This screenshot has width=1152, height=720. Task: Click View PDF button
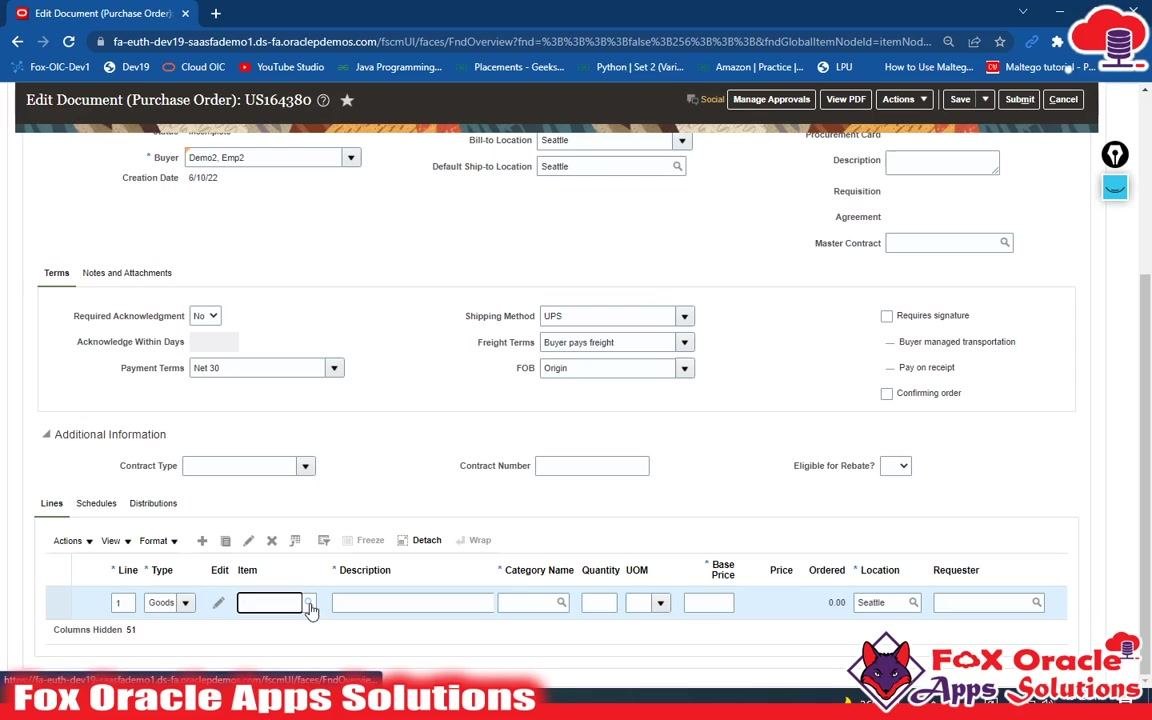(846, 99)
